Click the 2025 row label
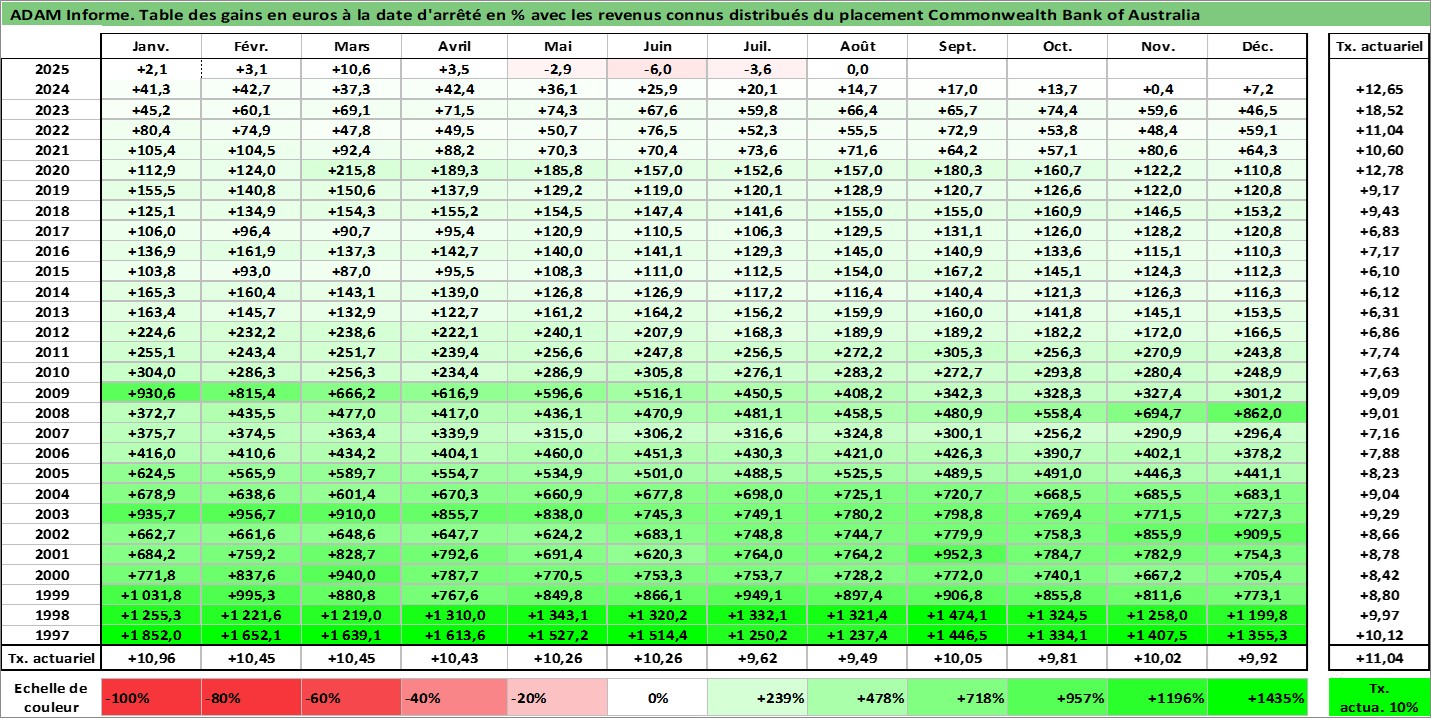Image resolution: width=1431 pixels, height=718 pixels. [51, 69]
